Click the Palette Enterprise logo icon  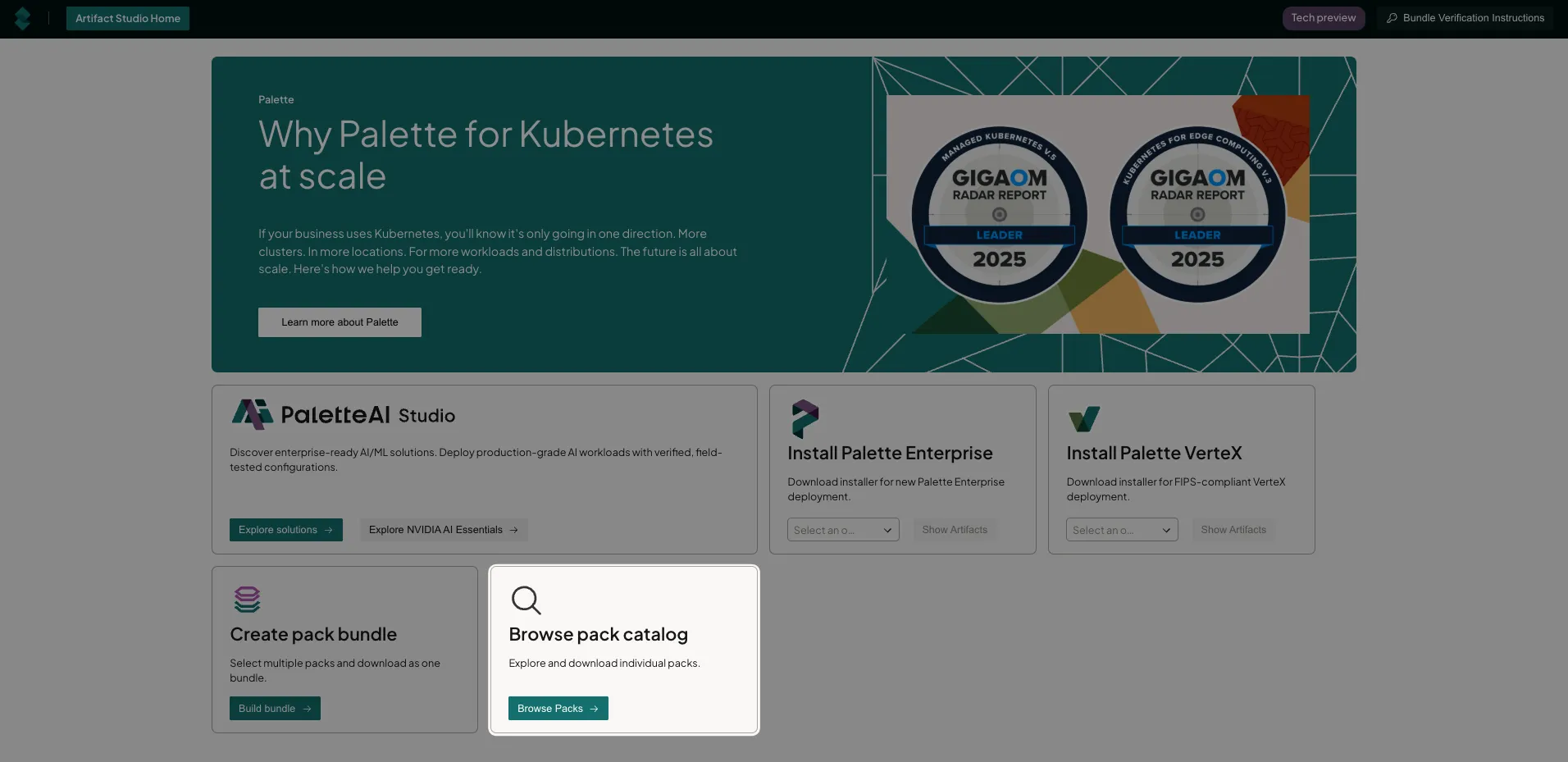805,418
